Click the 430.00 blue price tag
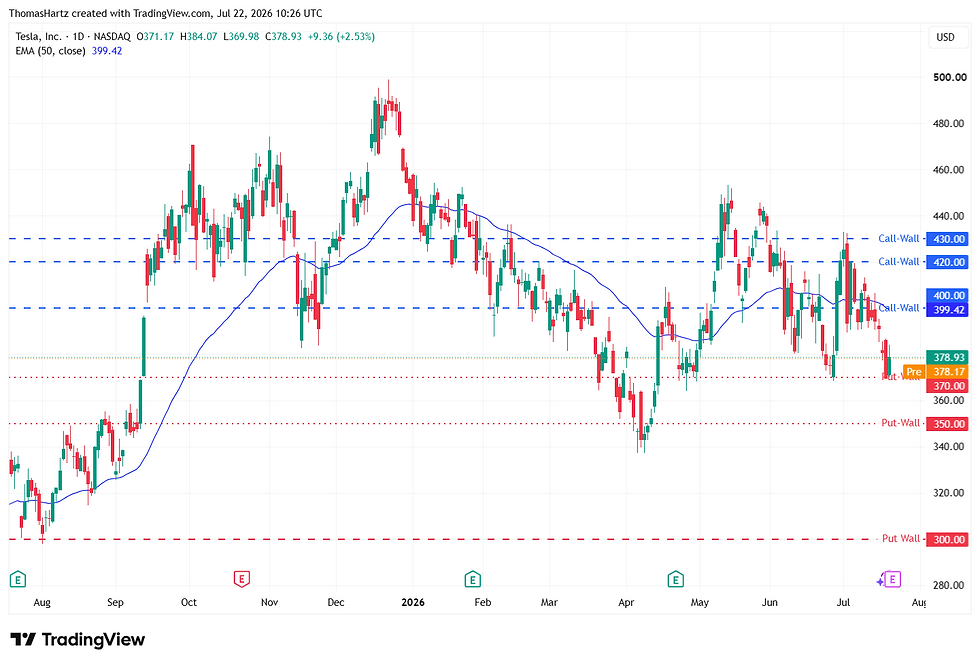 click(x=948, y=239)
